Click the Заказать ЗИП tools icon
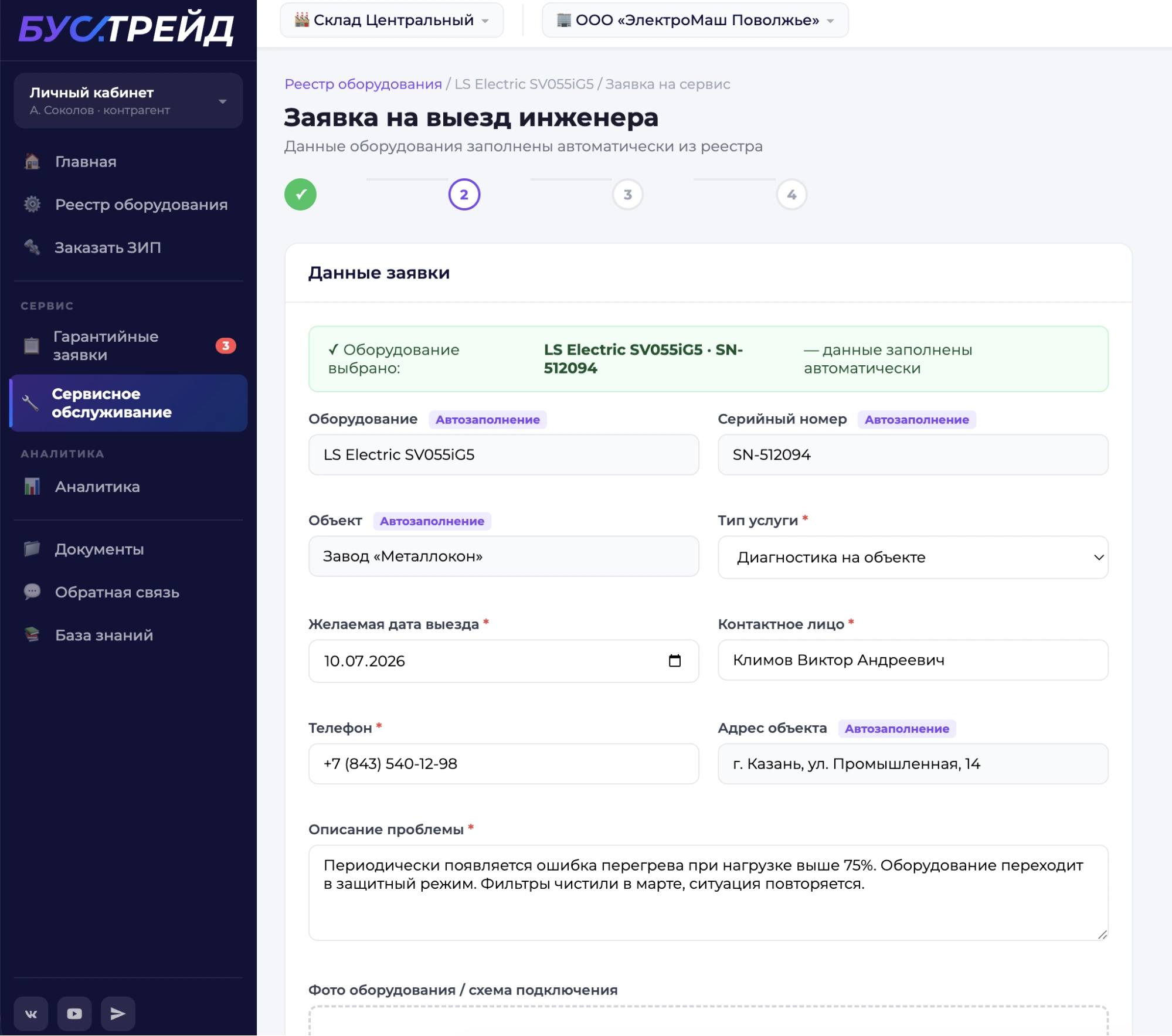Screen dimensions: 1172x1036 click(32, 247)
